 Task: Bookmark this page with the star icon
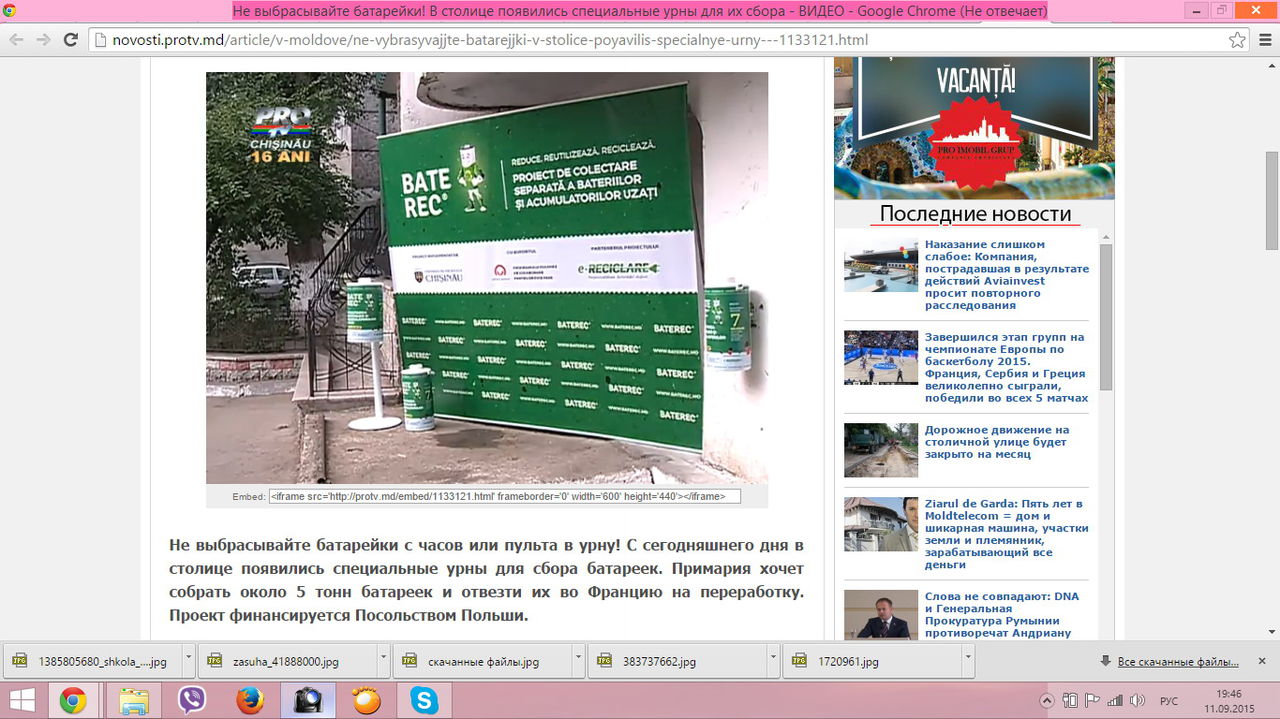tap(1237, 40)
